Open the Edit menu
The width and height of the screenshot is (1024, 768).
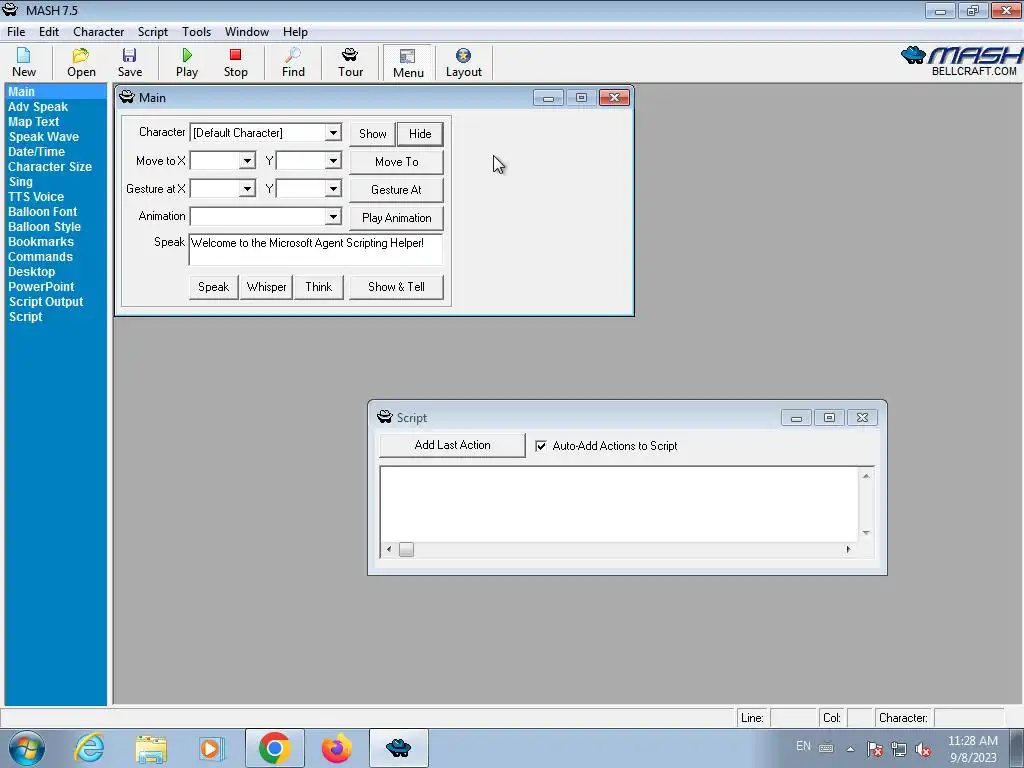(49, 31)
